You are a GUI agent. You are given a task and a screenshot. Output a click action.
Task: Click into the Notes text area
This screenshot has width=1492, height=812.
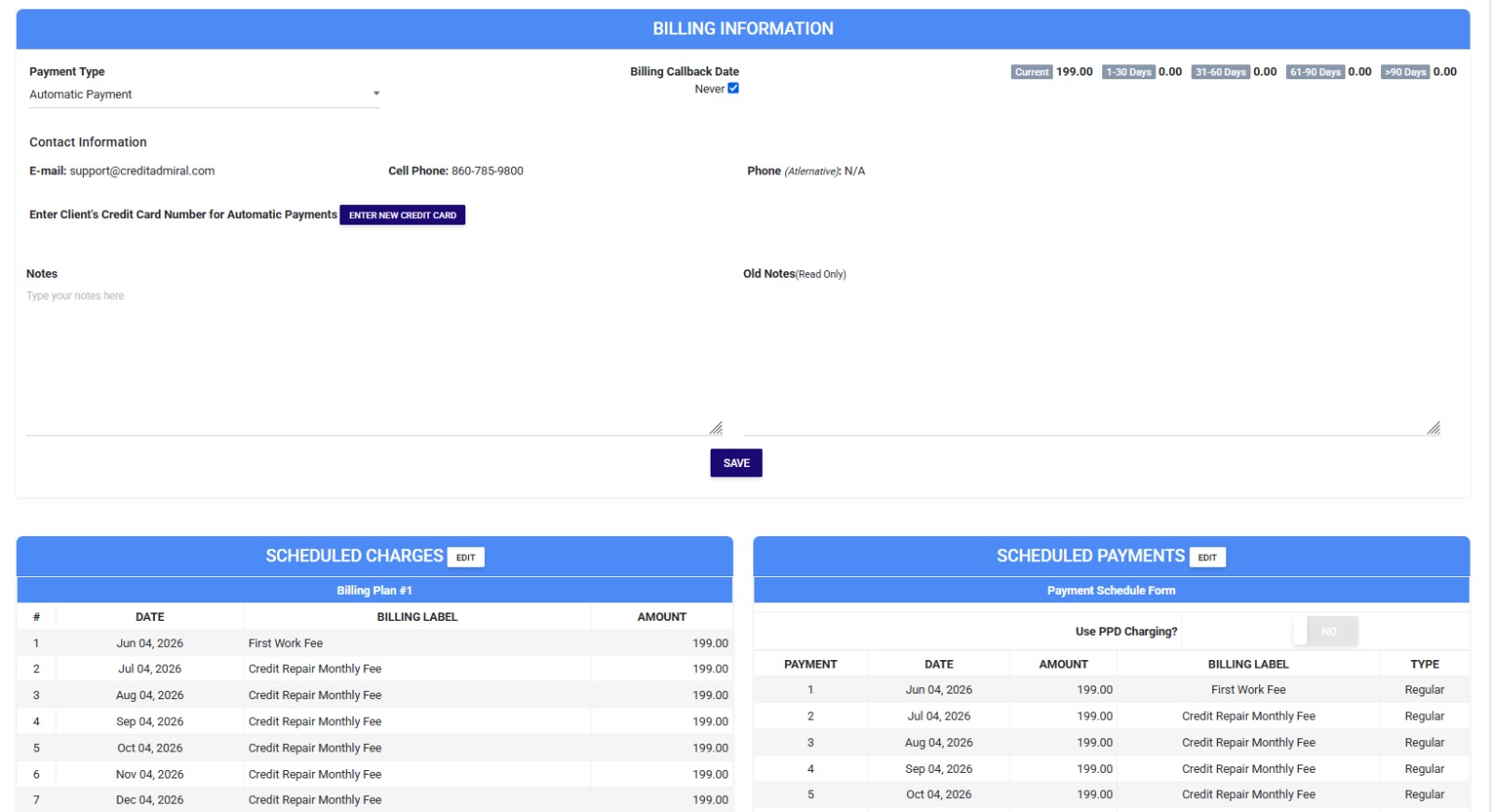(375, 361)
